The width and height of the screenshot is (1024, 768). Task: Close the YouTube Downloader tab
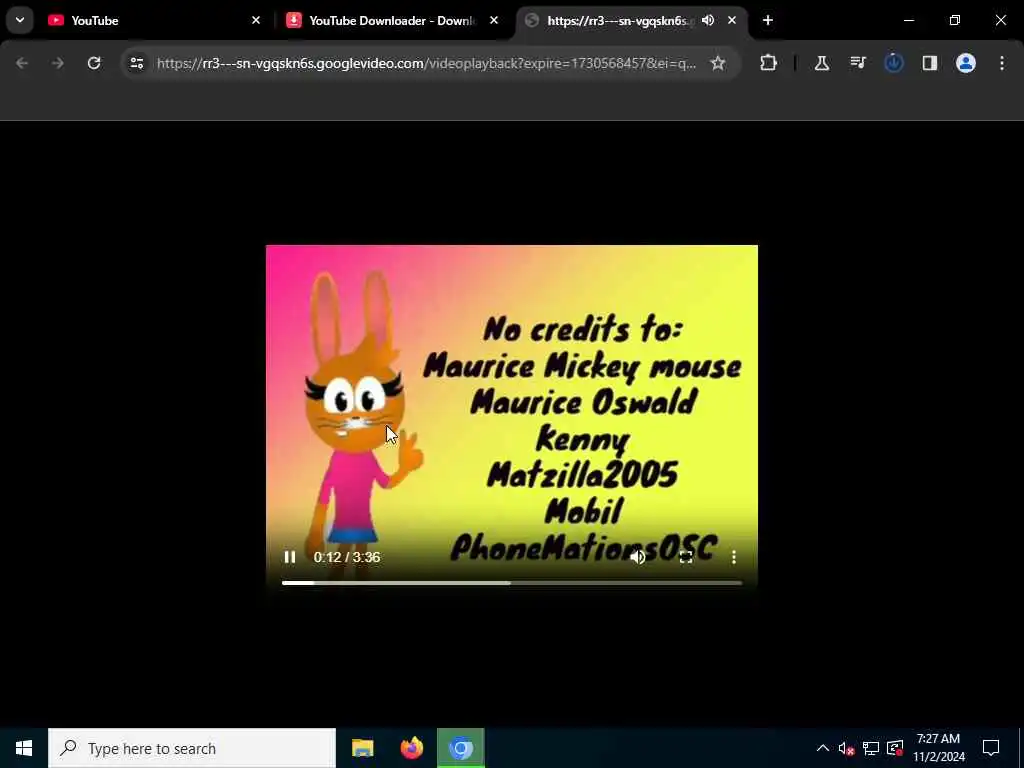tap(494, 21)
